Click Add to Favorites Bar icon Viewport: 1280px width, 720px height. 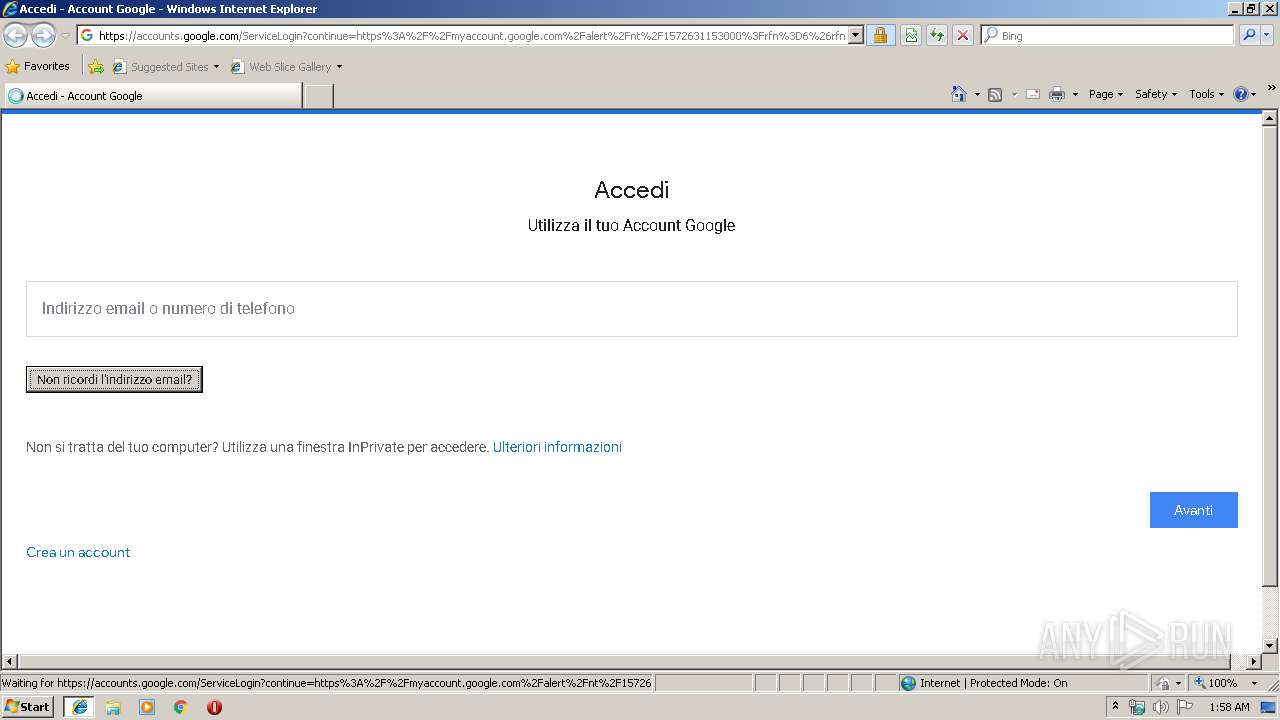click(x=96, y=67)
